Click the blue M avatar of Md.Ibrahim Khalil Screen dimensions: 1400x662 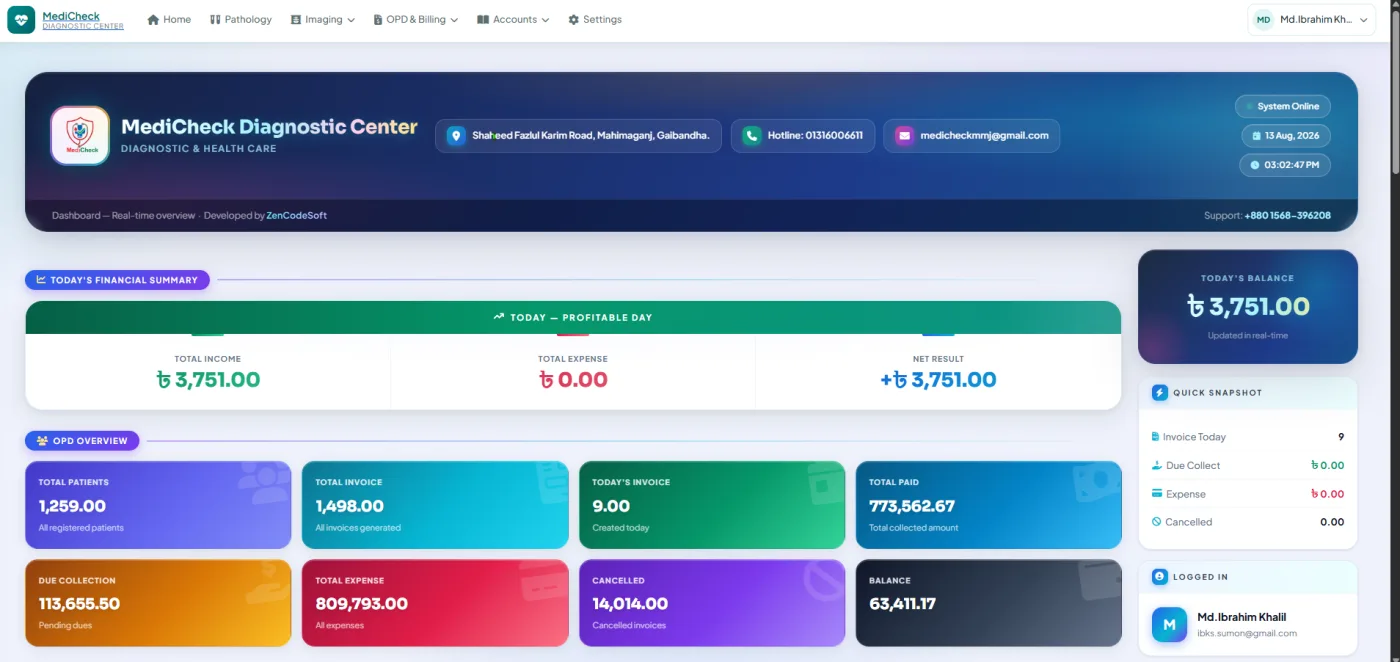1169,625
